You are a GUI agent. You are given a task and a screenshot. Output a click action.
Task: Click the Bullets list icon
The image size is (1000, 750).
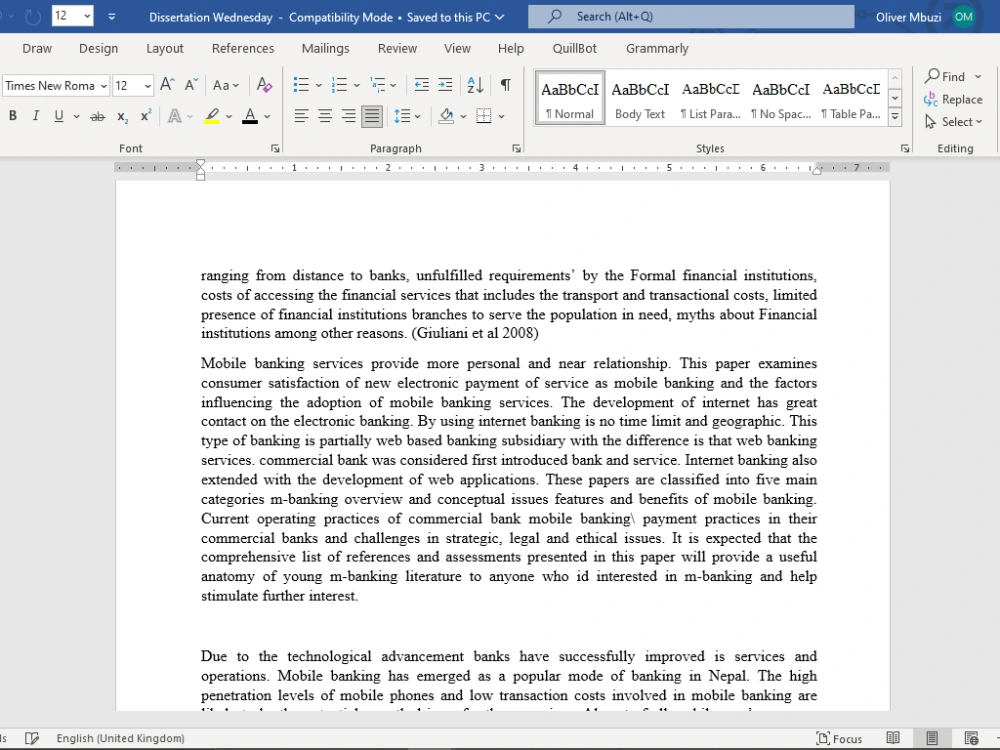point(301,85)
